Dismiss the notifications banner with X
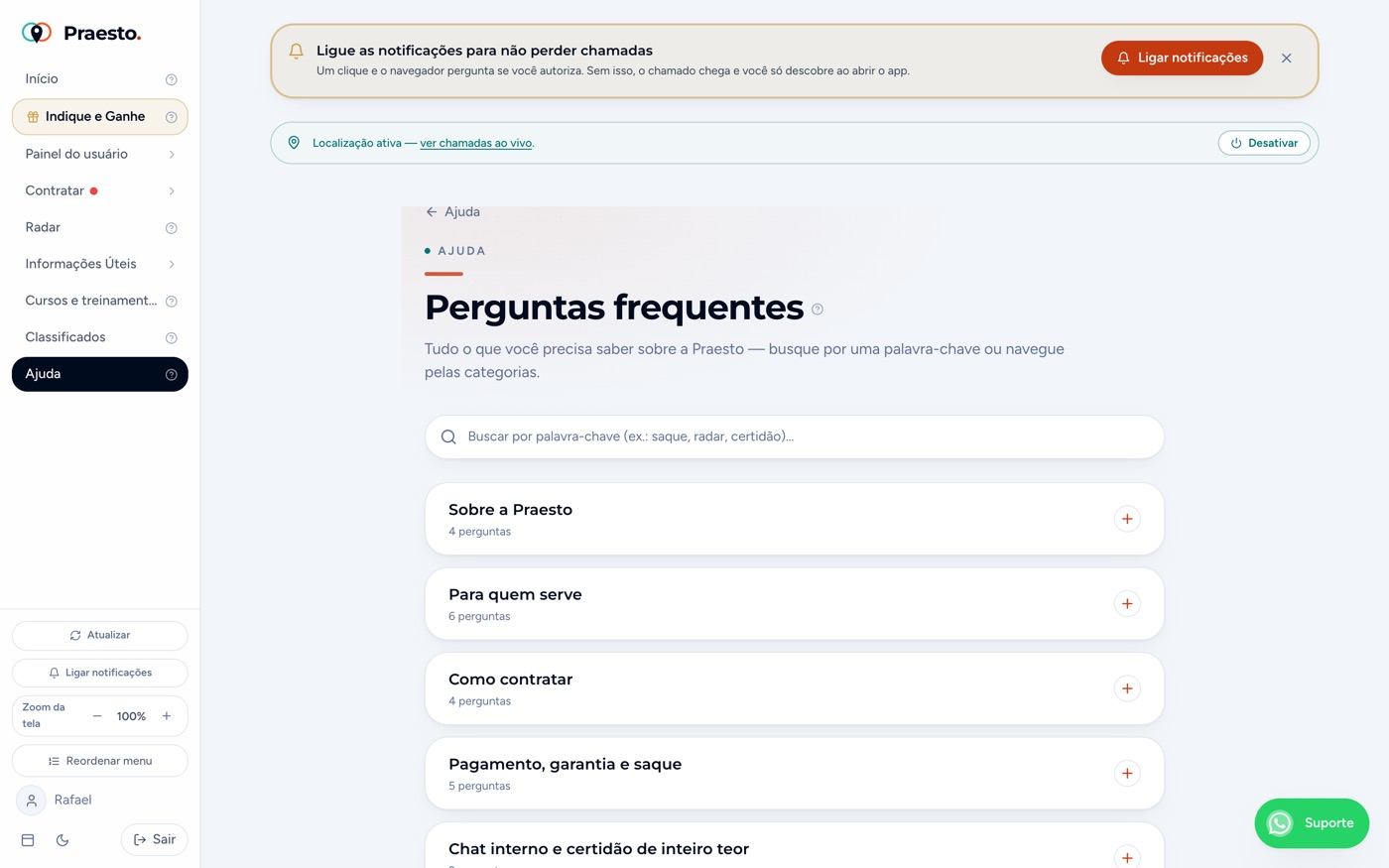The image size is (1389, 868). point(1286,59)
